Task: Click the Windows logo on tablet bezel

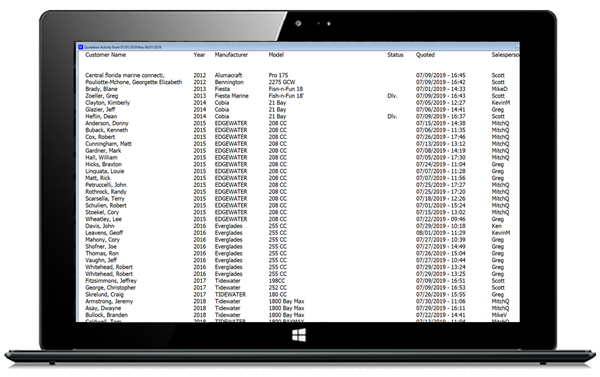Action: (299, 335)
